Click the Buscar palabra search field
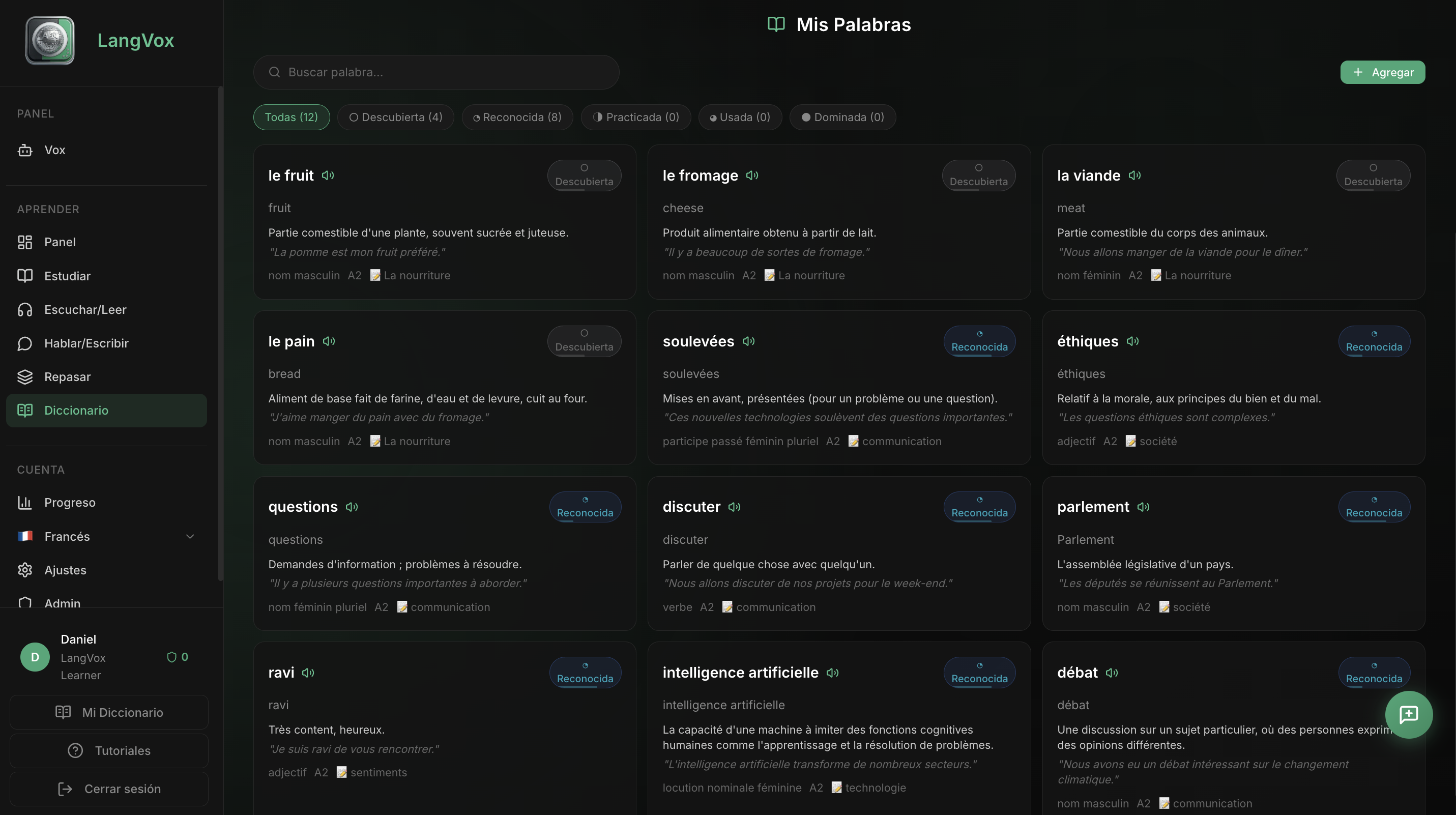This screenshot has height=815, width=1456. [436, 72]
